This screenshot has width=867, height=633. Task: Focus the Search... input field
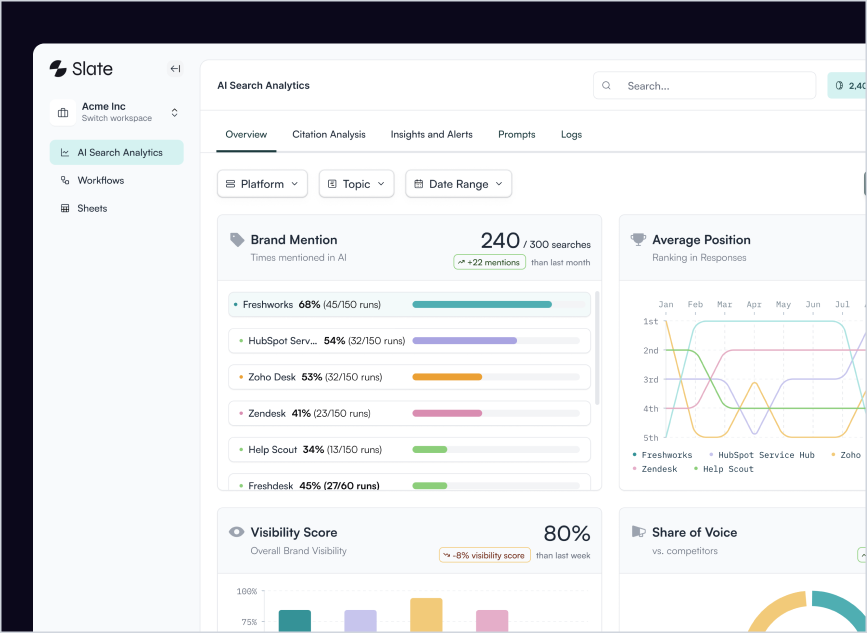click(x=704, y=86)
